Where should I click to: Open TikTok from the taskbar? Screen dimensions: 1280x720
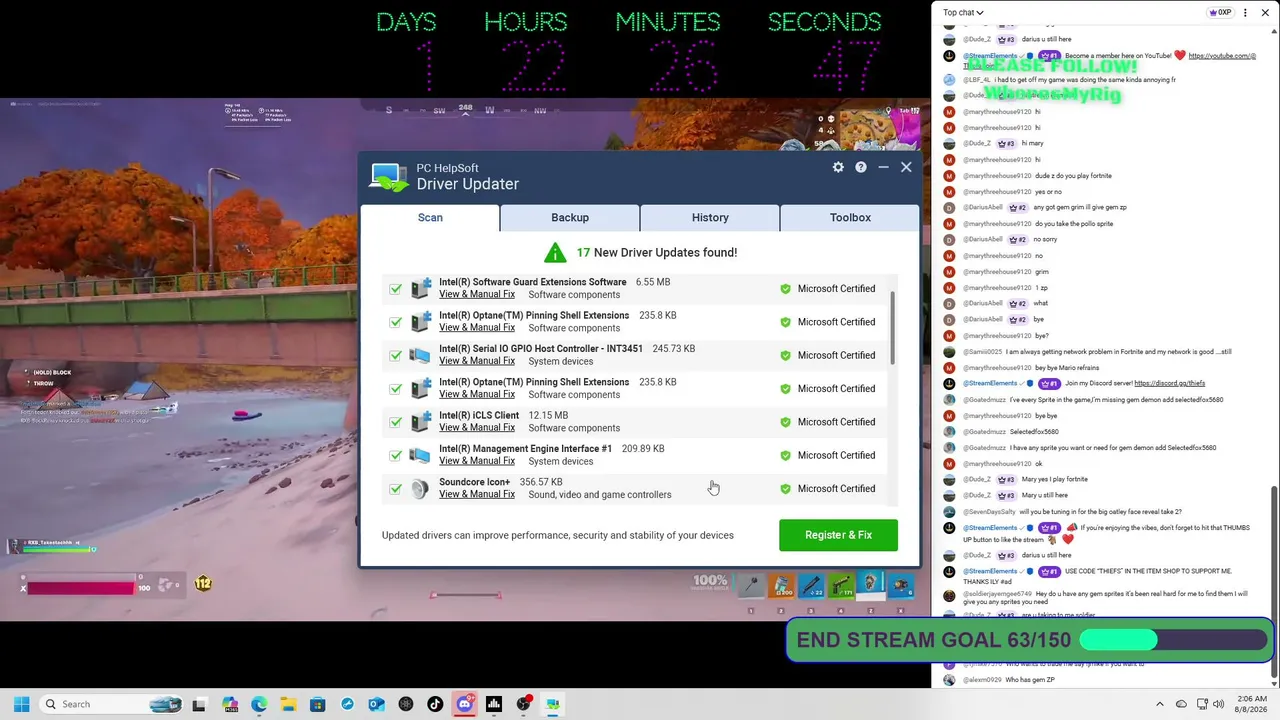coord(435,704)
